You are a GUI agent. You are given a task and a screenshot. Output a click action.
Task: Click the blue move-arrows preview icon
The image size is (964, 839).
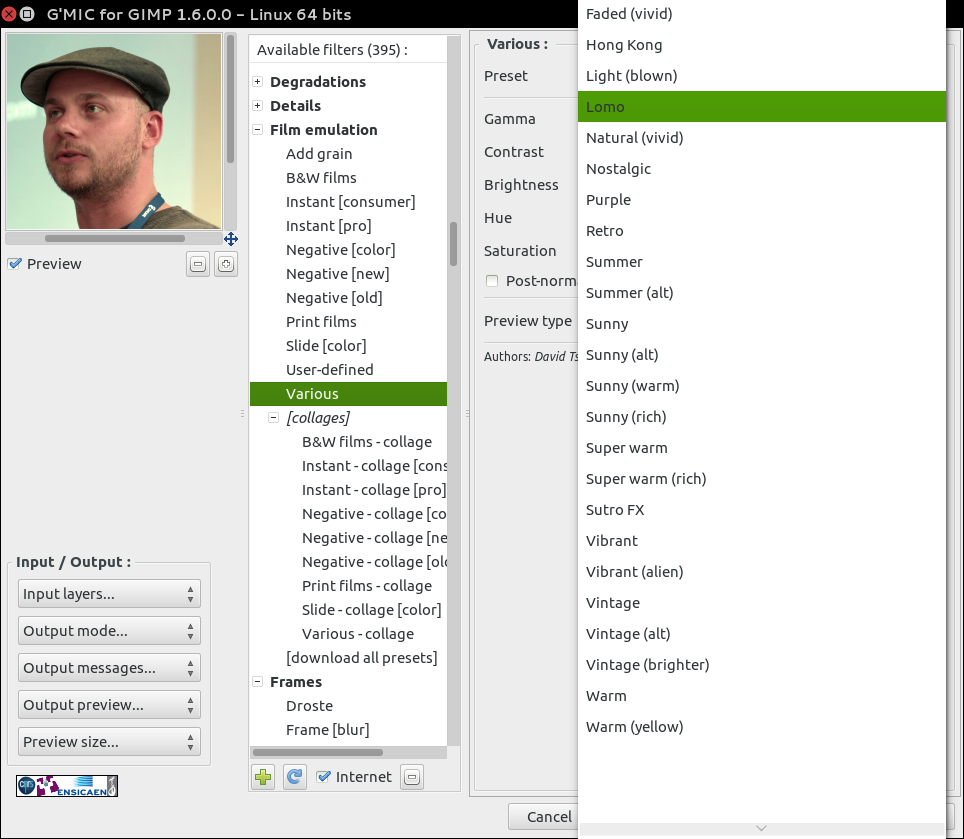[231, 239]
